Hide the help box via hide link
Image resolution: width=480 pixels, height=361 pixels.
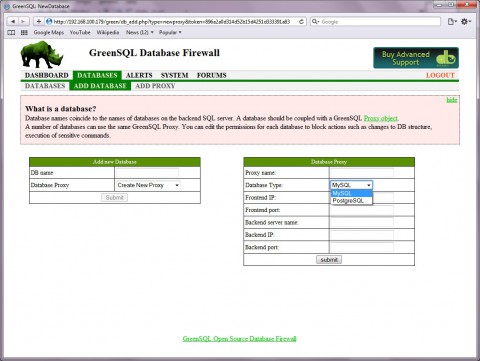[452, 100]
